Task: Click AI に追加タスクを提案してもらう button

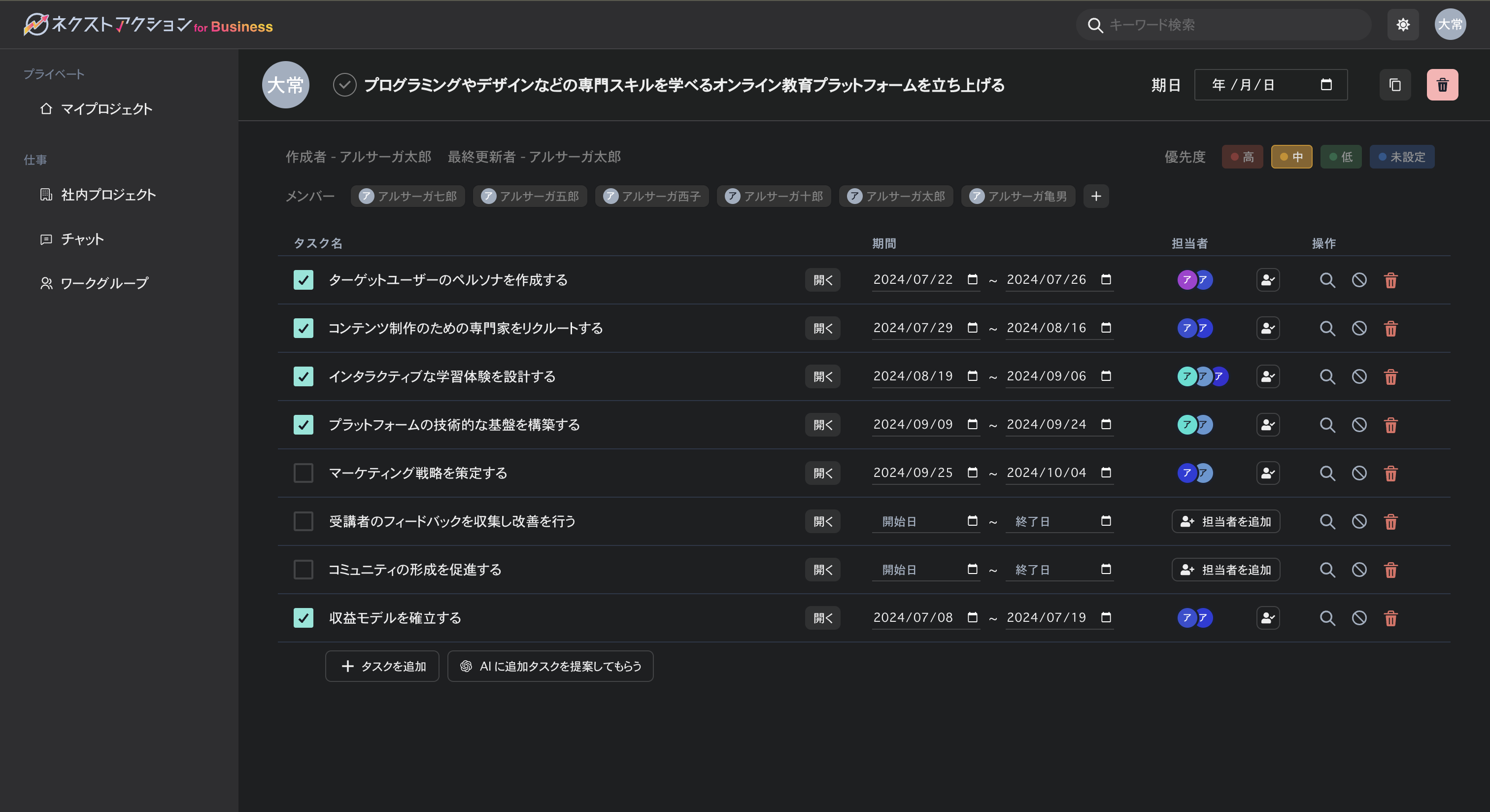Action: click(x=550, y=666)
